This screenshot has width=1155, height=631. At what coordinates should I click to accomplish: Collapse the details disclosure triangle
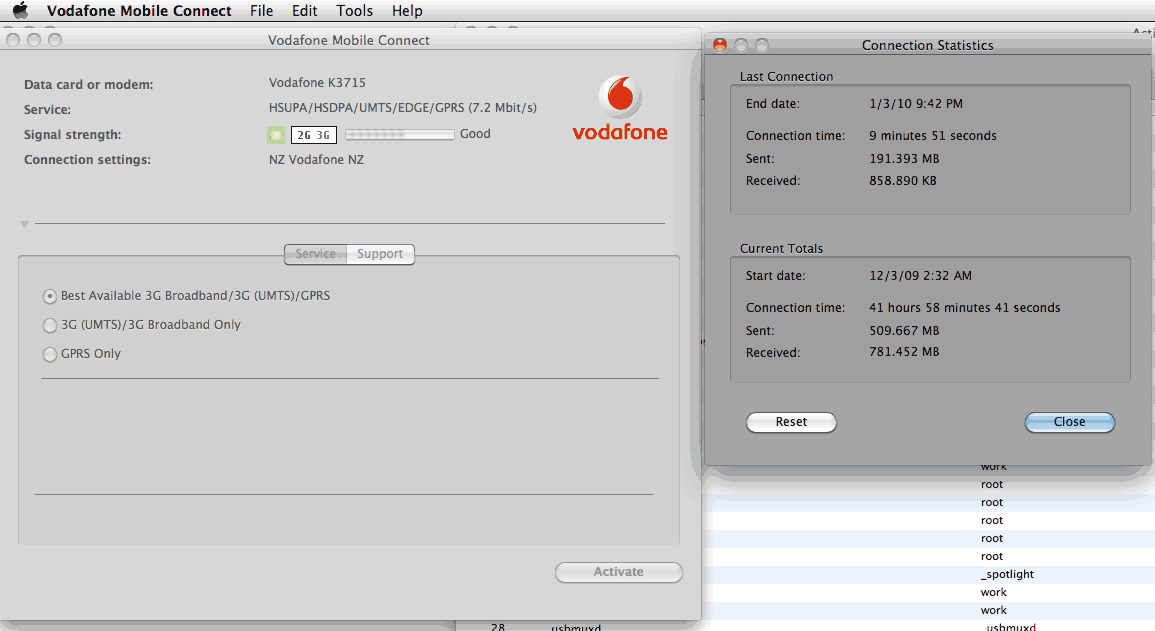click(24, 224)
